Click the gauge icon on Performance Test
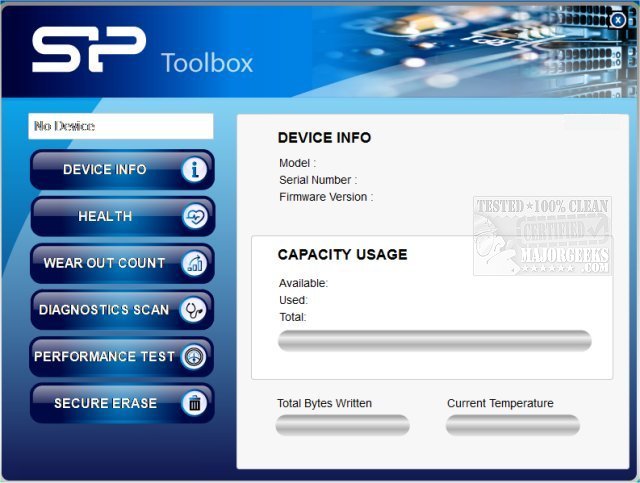The height and width of the screenshot is (483, 640). [x=193, y=357]
